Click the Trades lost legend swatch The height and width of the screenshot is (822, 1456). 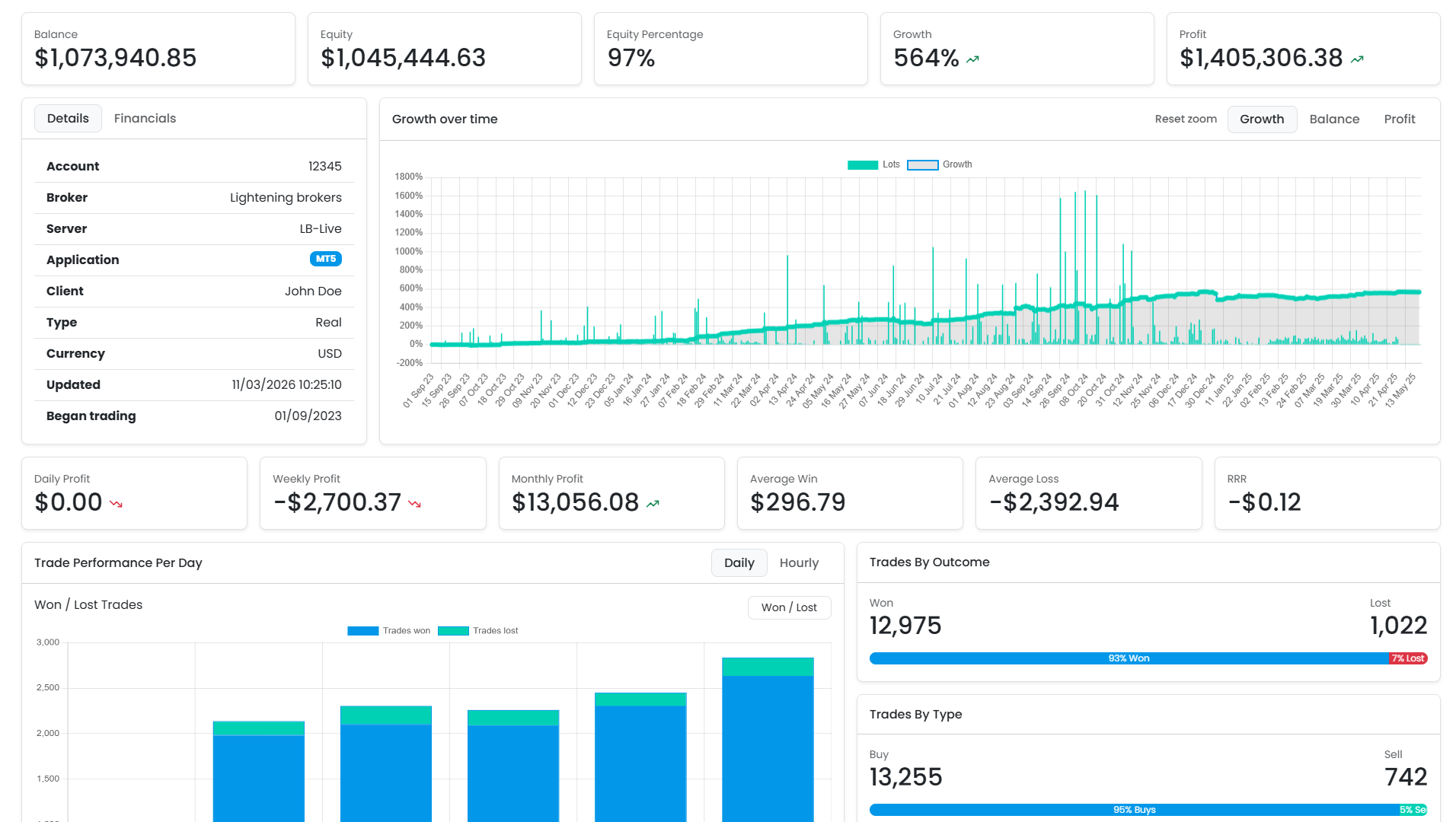(x=454, y=630)
